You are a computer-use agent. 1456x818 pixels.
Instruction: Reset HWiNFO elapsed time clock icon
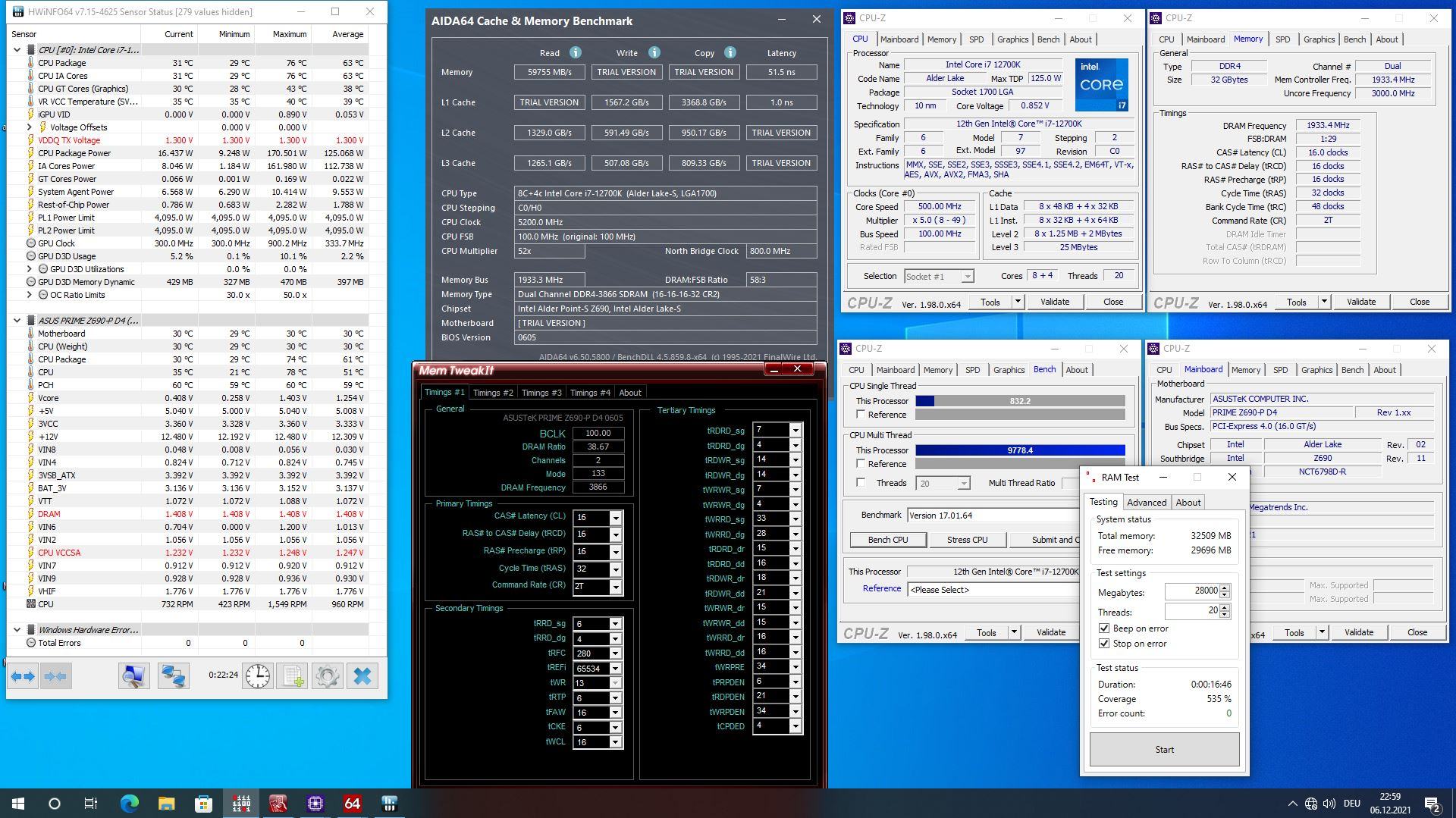(x=258, y=676)
